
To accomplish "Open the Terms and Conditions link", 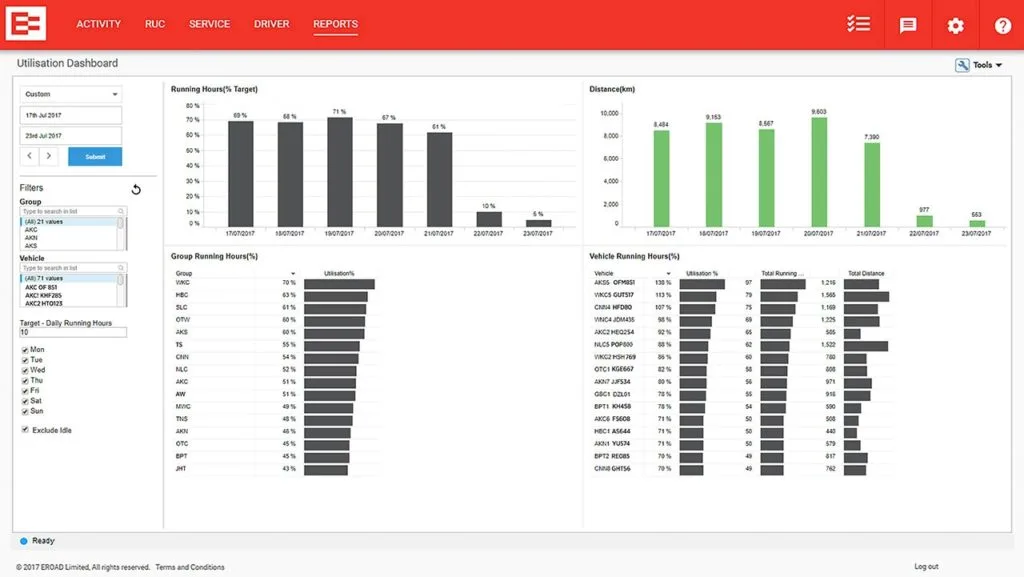I will [x=190, y=567].
